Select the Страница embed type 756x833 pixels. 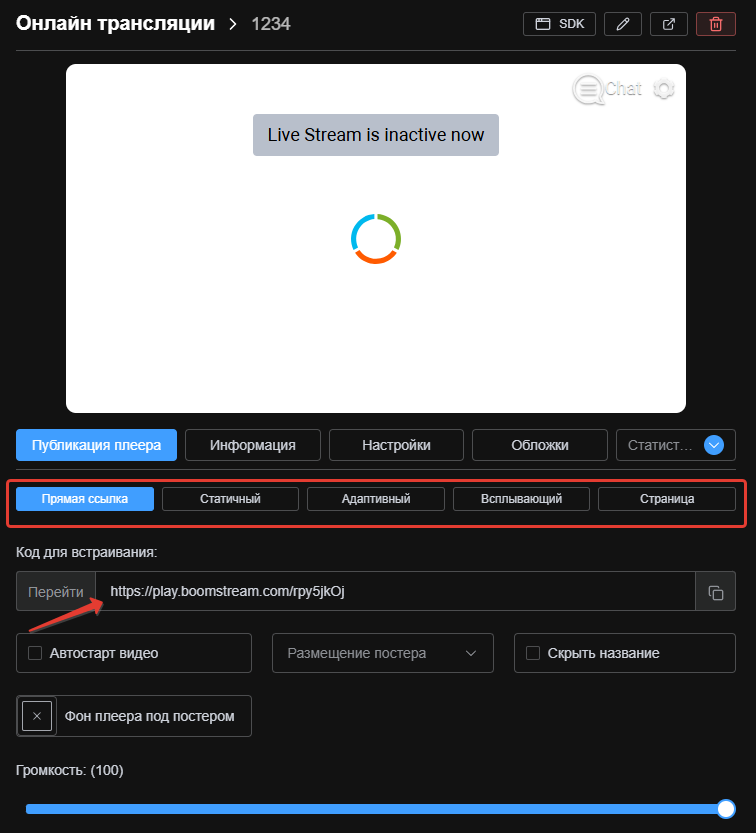[667, 499]
